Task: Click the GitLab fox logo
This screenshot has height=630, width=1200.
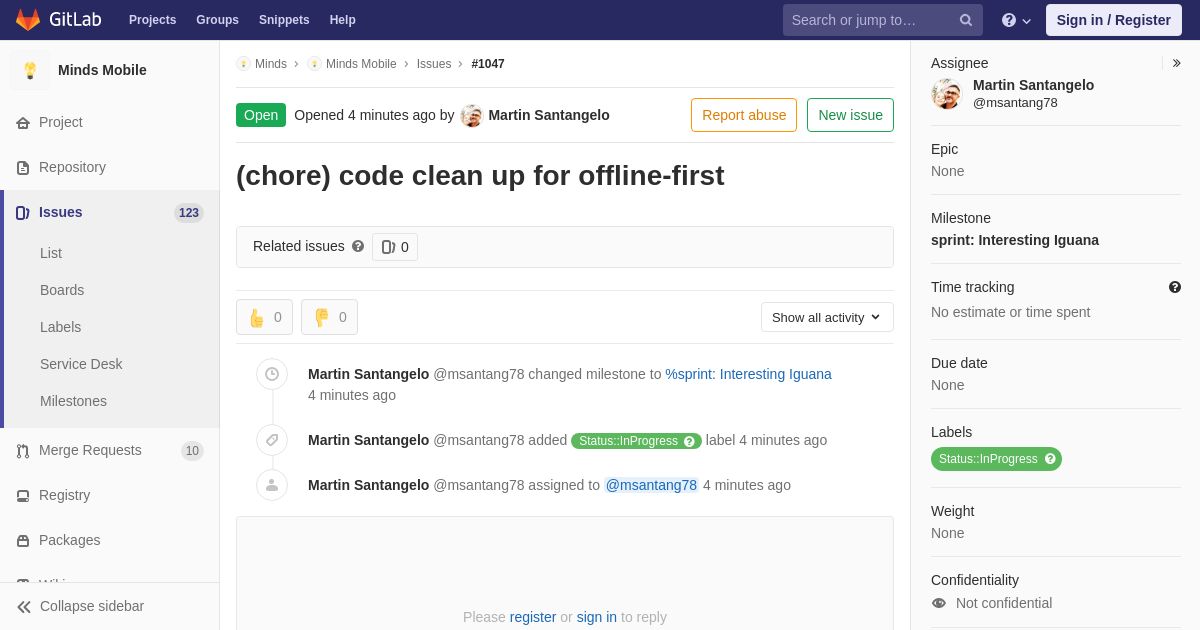Action: (x=28, y=20)
